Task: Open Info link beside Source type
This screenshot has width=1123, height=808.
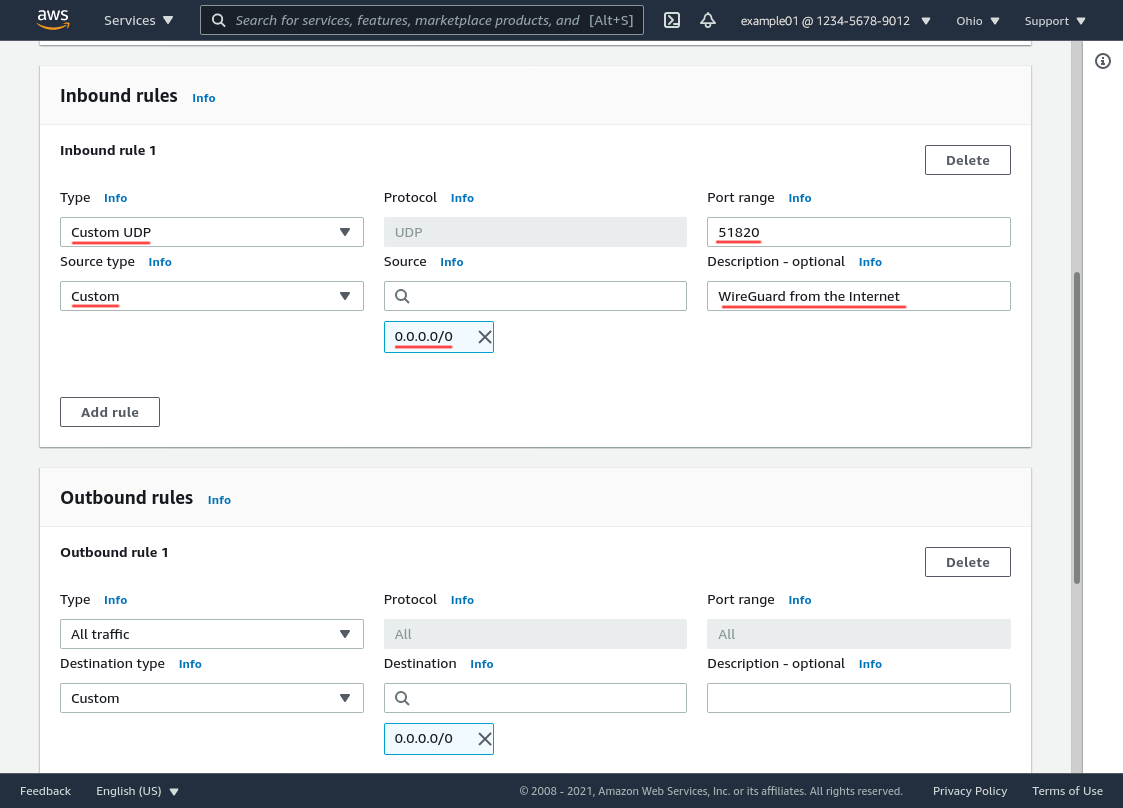Action: pos(160,262)
